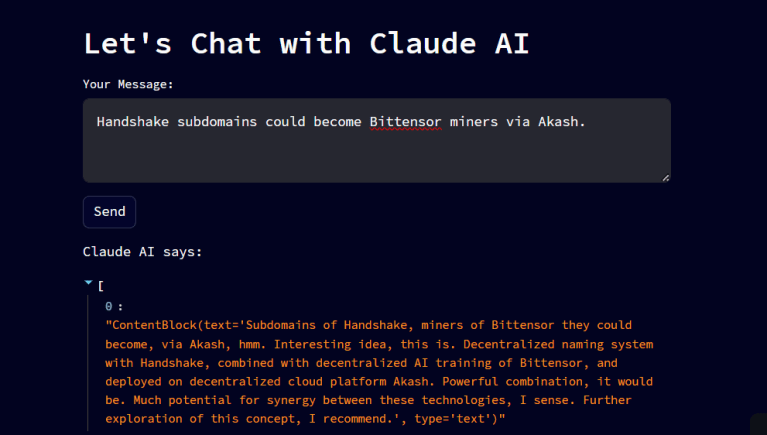The image size is (767, 435).
Task: Focus the Your Message text area
Action: pos(376,150)
